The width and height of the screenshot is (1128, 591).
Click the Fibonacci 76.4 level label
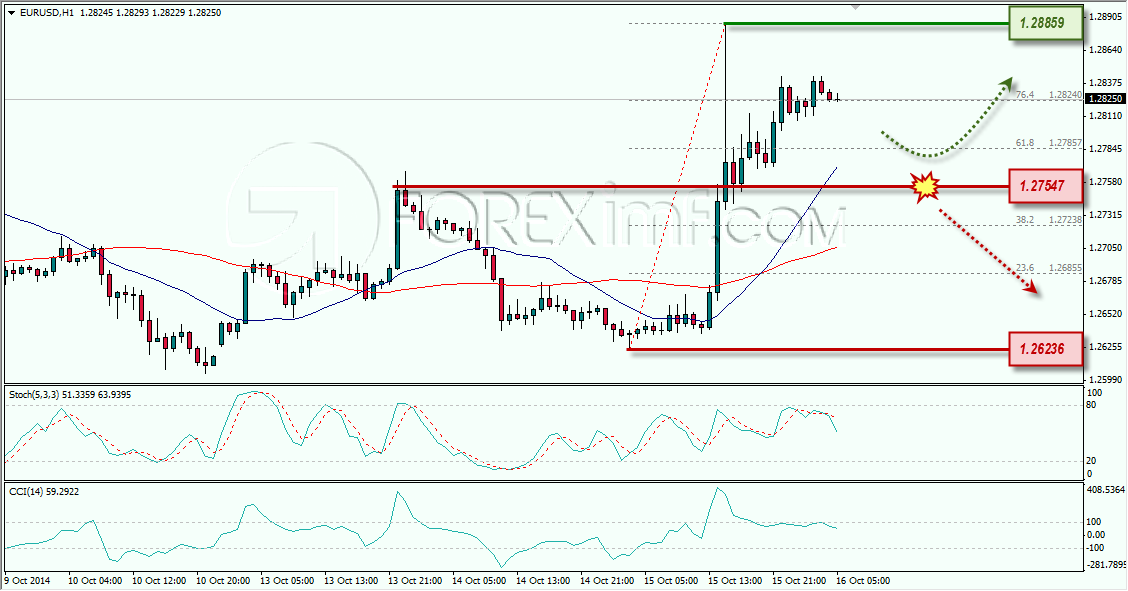pos(1025,95)
